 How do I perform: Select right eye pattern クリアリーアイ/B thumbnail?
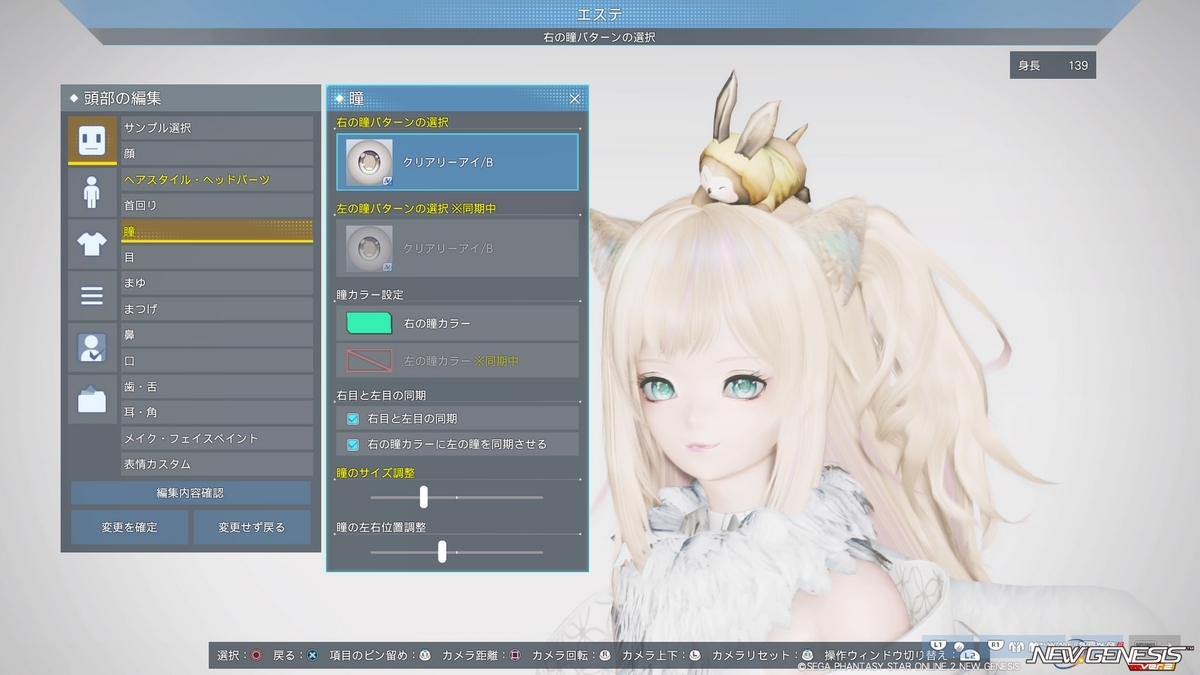tap(369, 162)
